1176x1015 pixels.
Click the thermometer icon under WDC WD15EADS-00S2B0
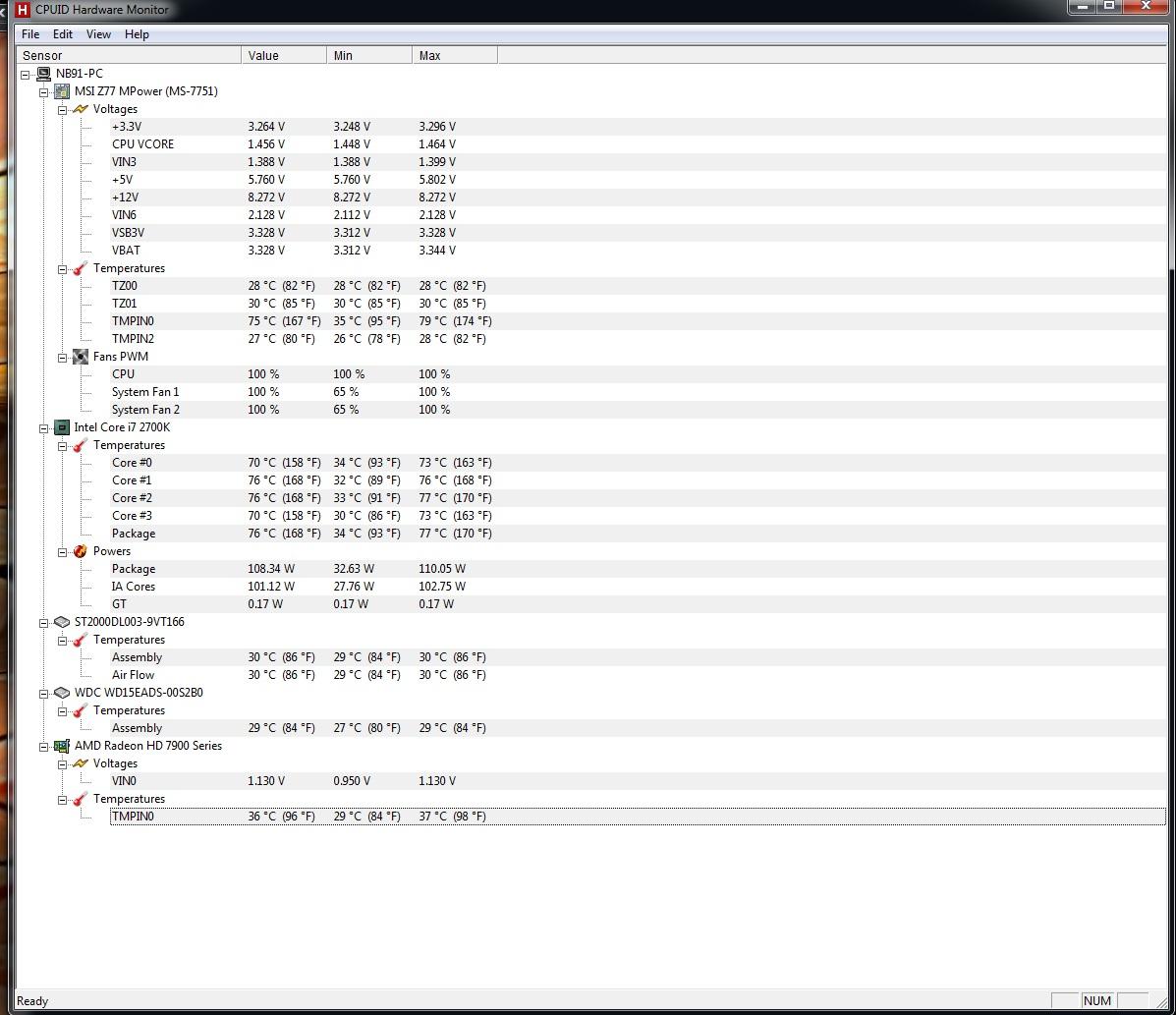[x=81, y=710]
